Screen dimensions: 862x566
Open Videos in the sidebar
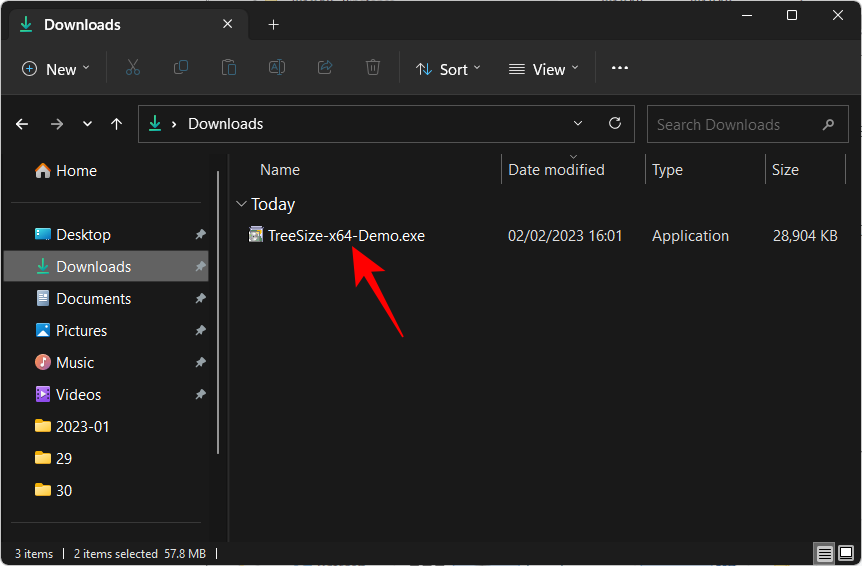click(106, 394)
